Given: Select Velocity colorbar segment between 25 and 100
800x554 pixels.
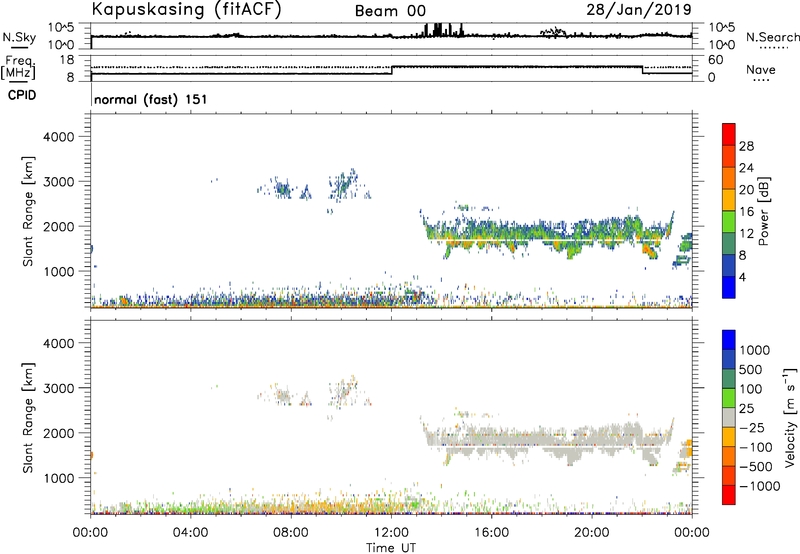Looking at the screenshot, I should pos(729,398).
